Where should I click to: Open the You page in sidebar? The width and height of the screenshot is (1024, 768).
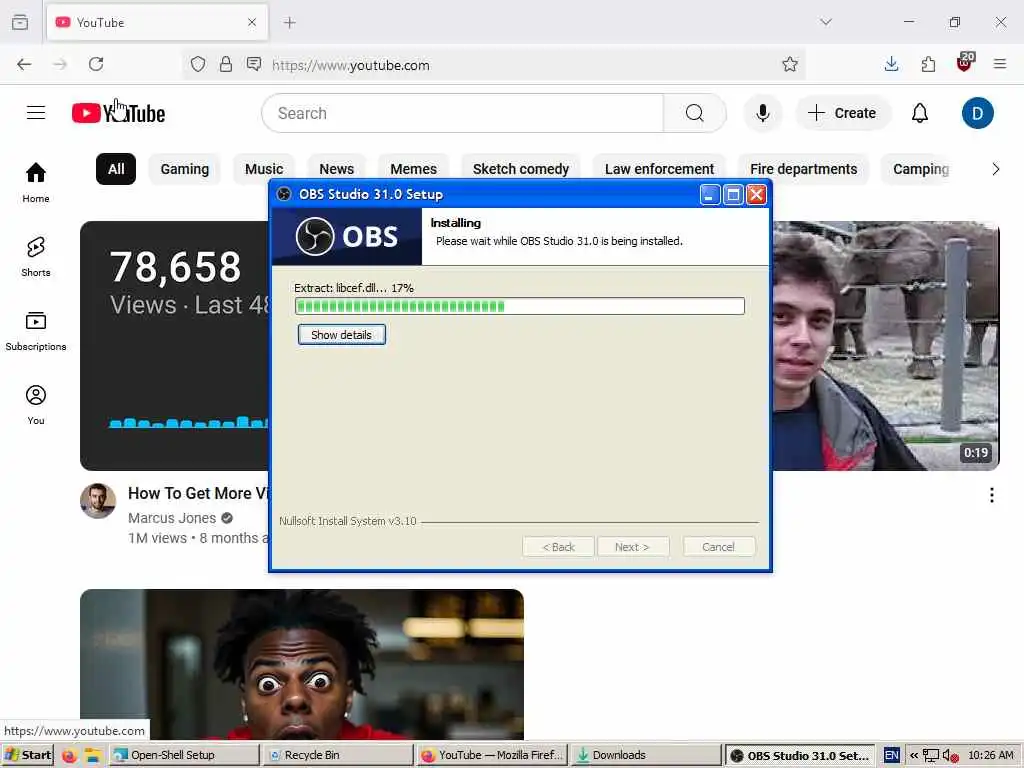click(x=36, y=405)
